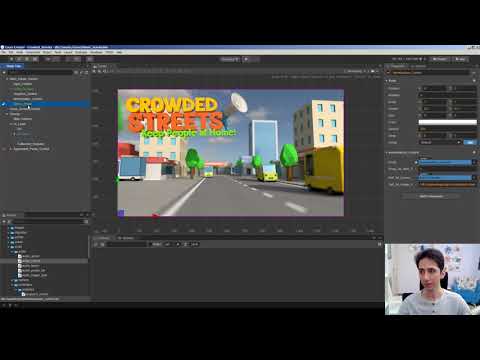Viewport: 480px width, 360px height.
Task: Switch to the Node Tree tab
Action: [x=13, y=66]
